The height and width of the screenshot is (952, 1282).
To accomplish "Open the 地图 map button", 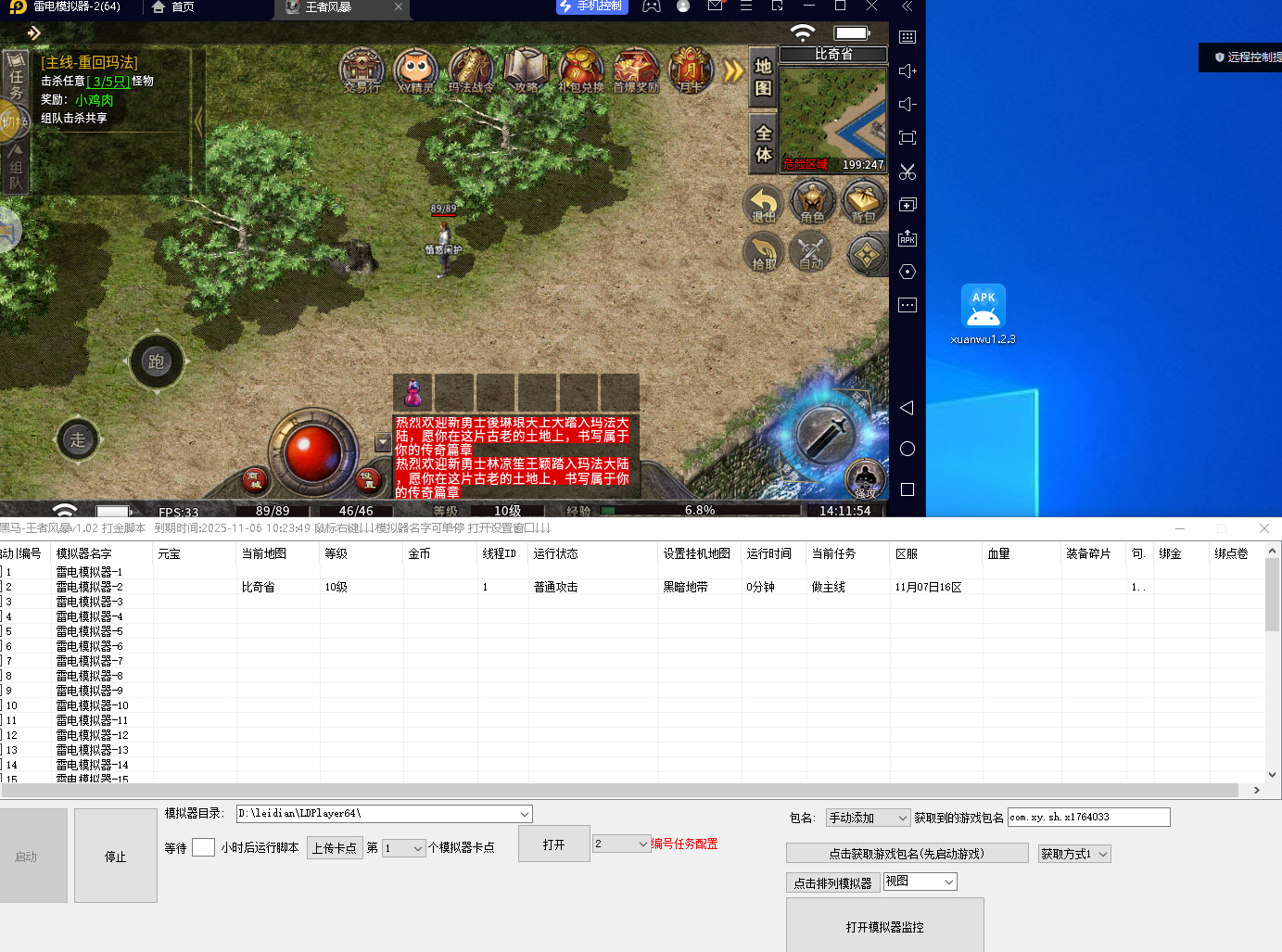I will (x=763, y=77).
